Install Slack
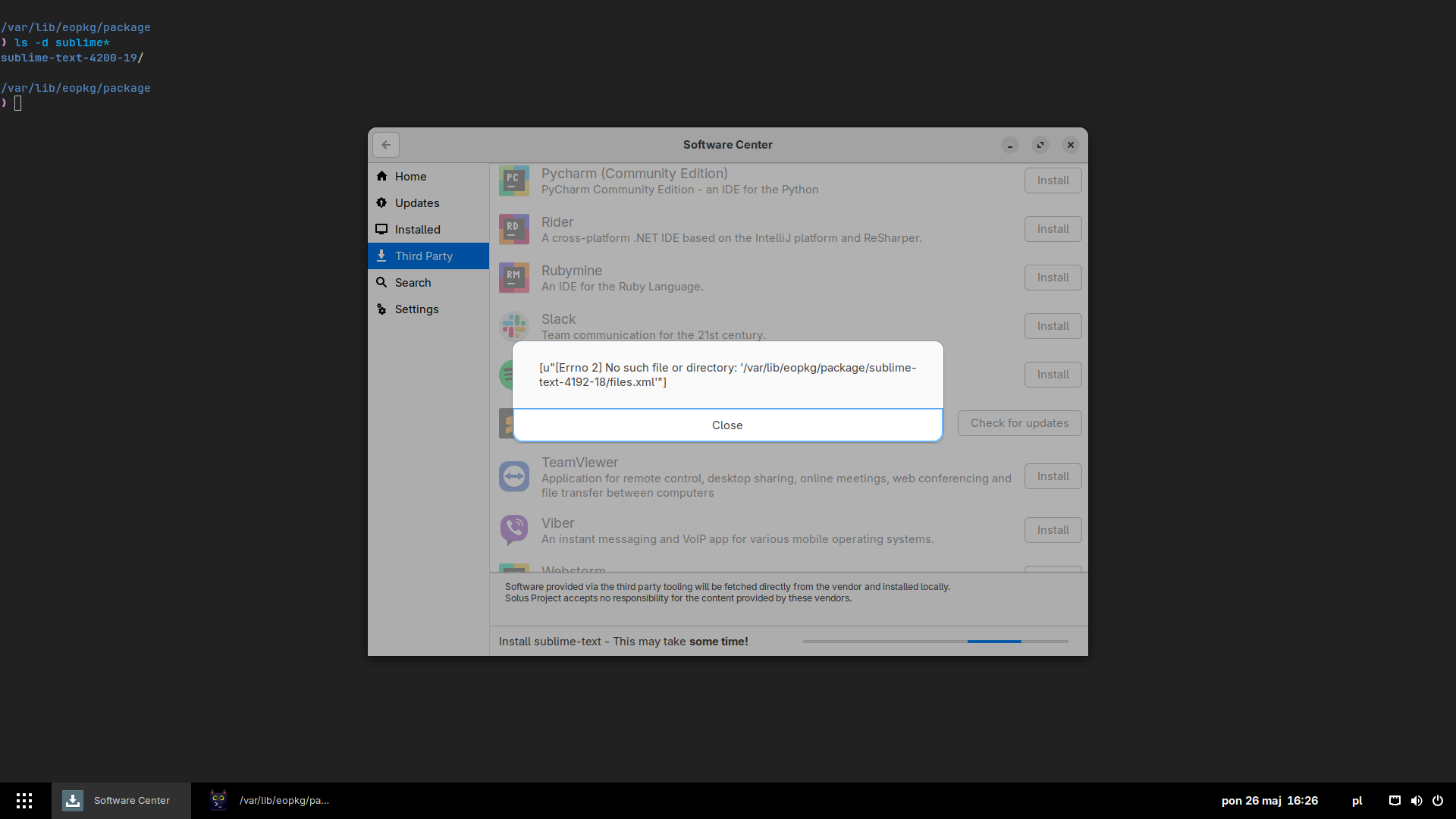Viewport: 1456px width, 819px height. point(1053,326)
